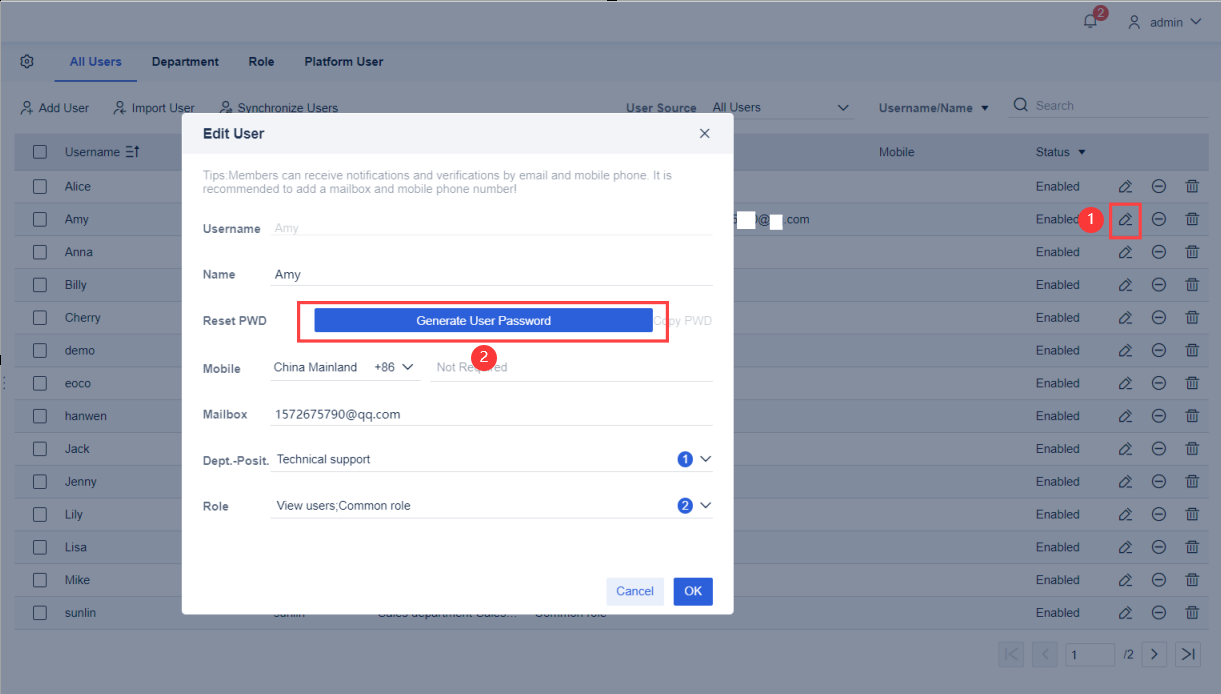Switch to the Department tab
1221x694 pixels.
click(185, 61)
